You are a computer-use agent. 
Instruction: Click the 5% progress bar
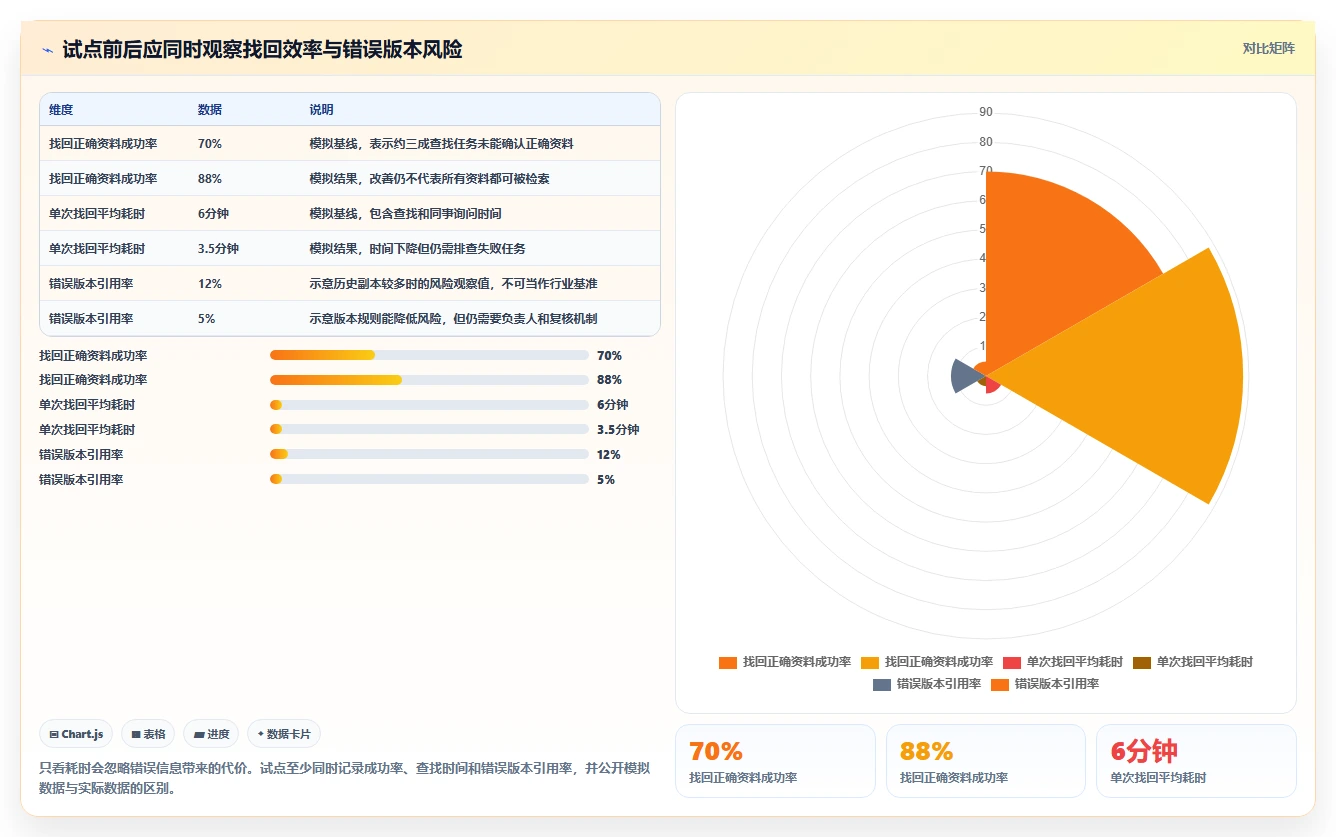(429, 480)
